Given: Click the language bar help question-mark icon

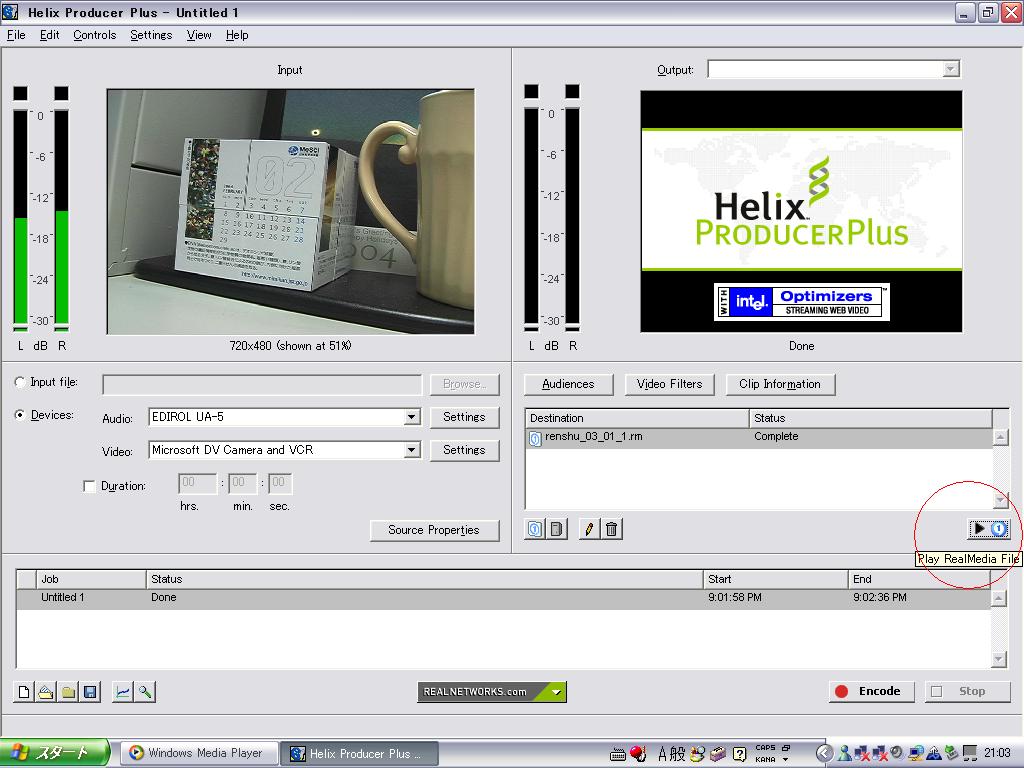Looking at the screenshot, I should point(739,754).
